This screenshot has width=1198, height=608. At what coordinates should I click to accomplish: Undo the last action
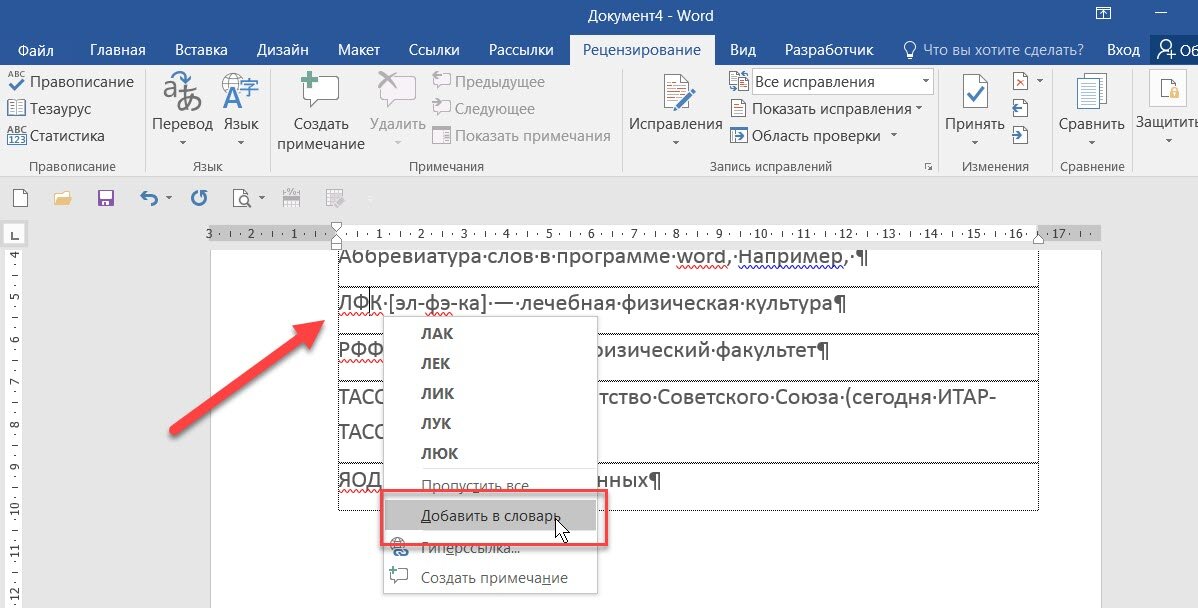coord(149,199)
